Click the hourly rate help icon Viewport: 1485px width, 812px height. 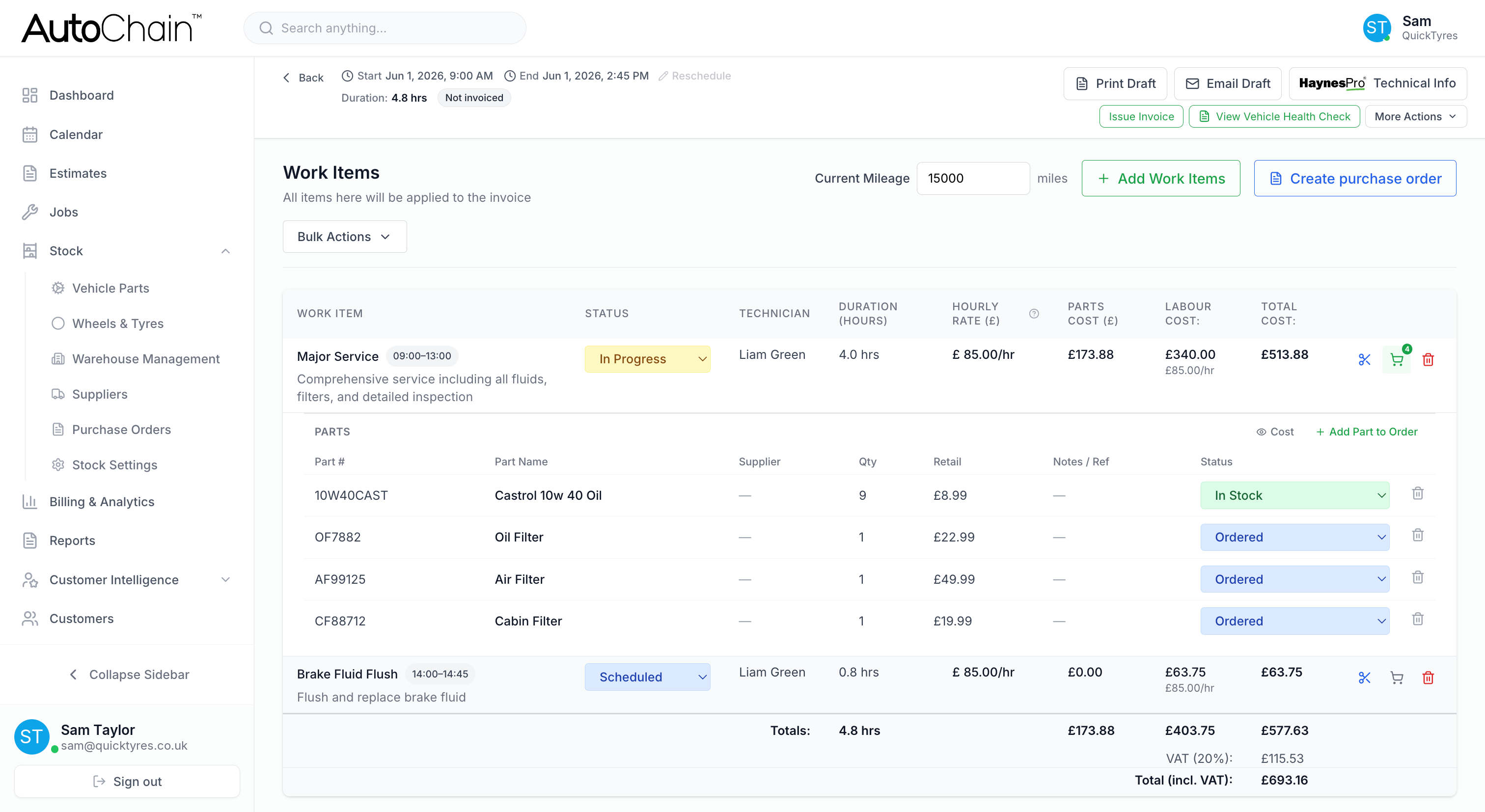click(x=1034, y=314)
